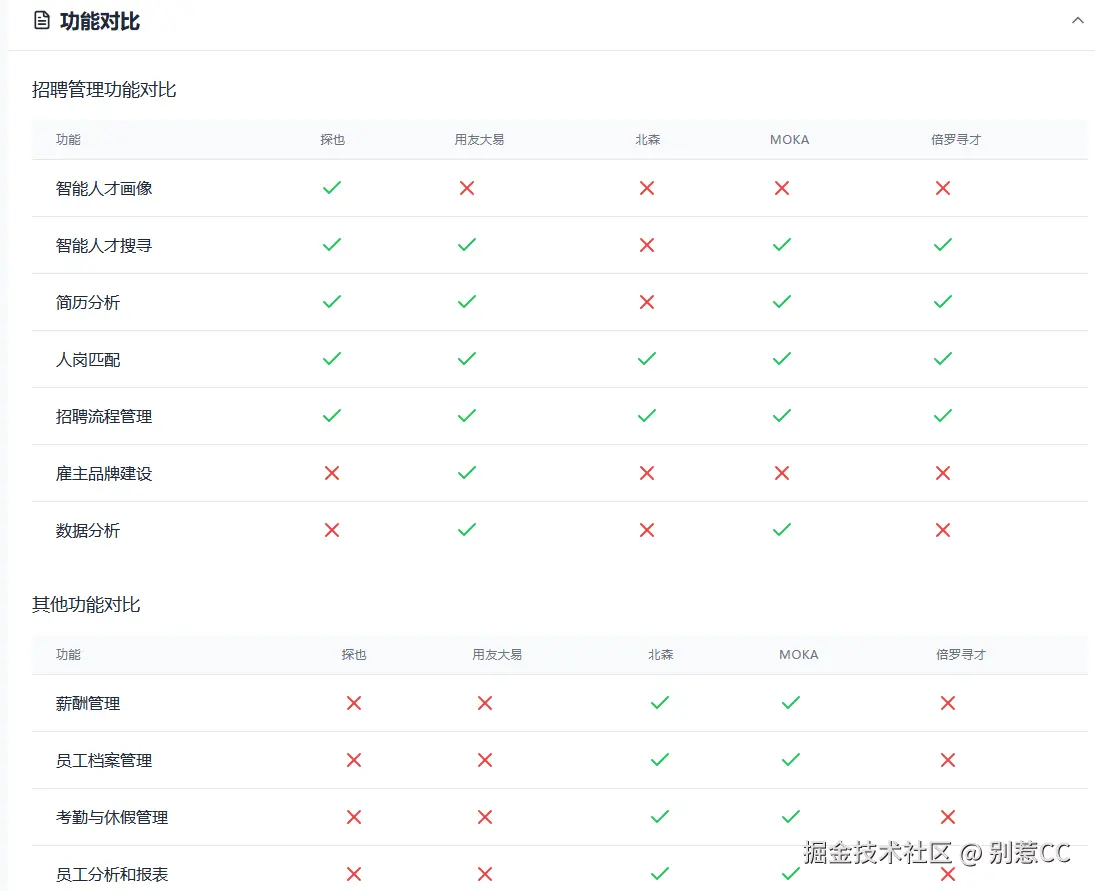1095x891 pixels.
Task: Click 功能 header in 其他功能对比 table
Action: pos(68,655)
